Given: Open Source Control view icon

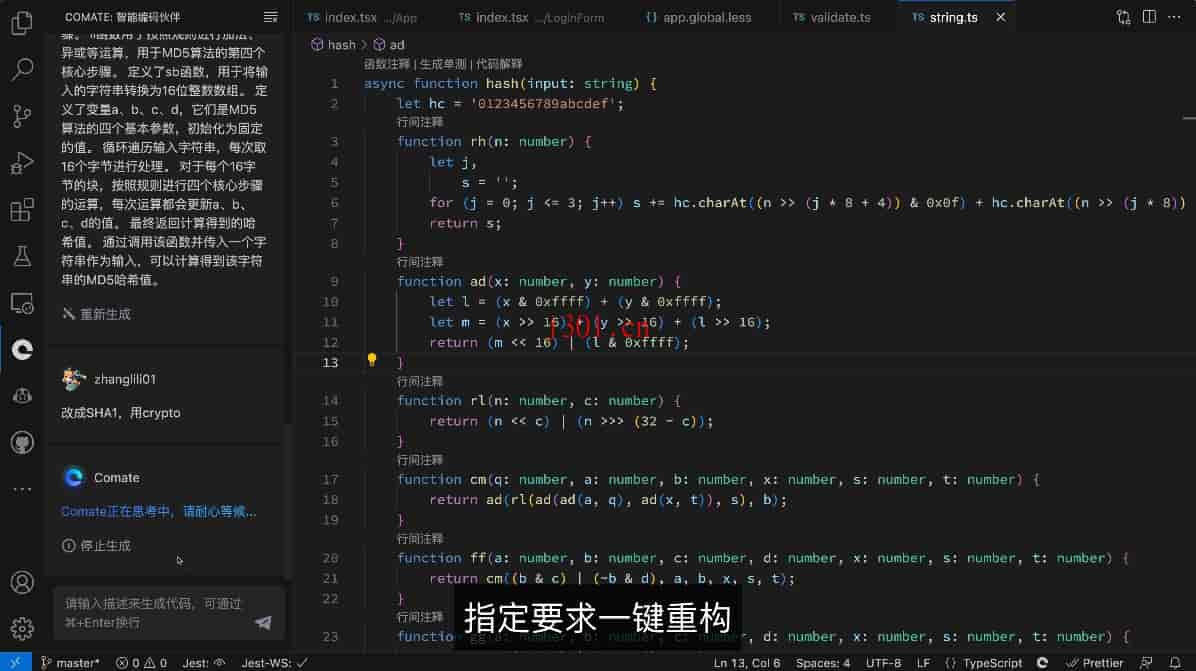Looking at the screenshot, I should [21, 116].
